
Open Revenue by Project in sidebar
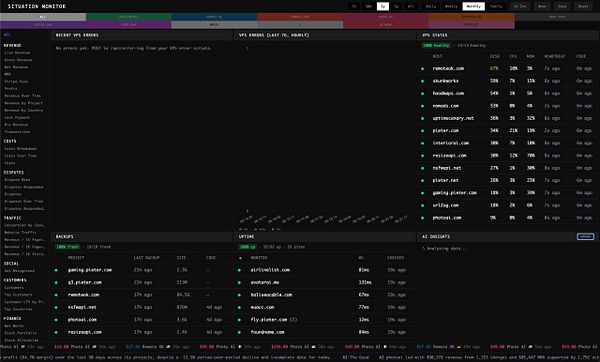tap(23, 103)
